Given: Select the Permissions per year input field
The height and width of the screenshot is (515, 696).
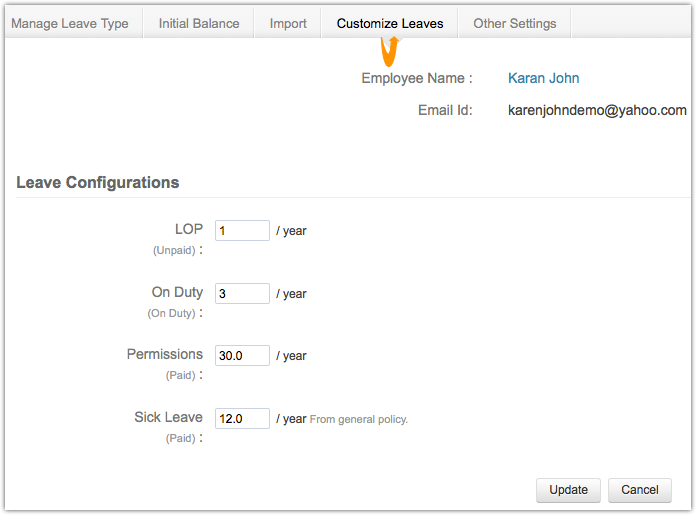Looking at the screenshot, I should 242,356.
